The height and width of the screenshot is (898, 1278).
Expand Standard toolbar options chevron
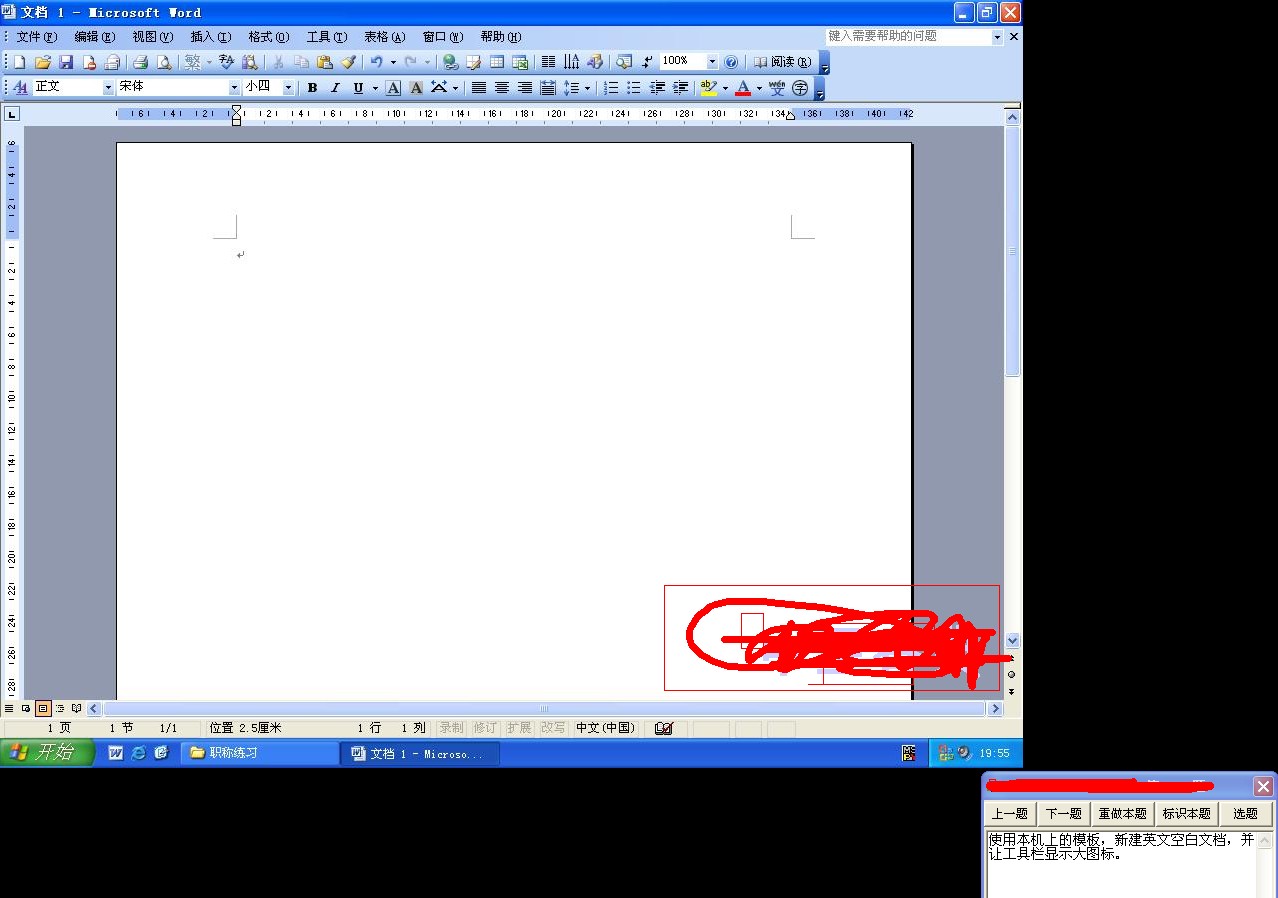[824, 63]
